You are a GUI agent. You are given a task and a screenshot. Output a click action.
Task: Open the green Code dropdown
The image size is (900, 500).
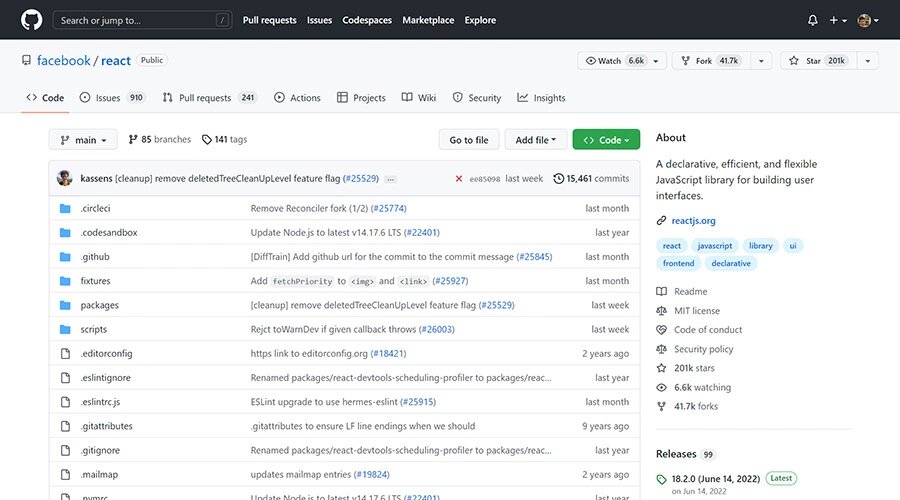coord(606,139)
